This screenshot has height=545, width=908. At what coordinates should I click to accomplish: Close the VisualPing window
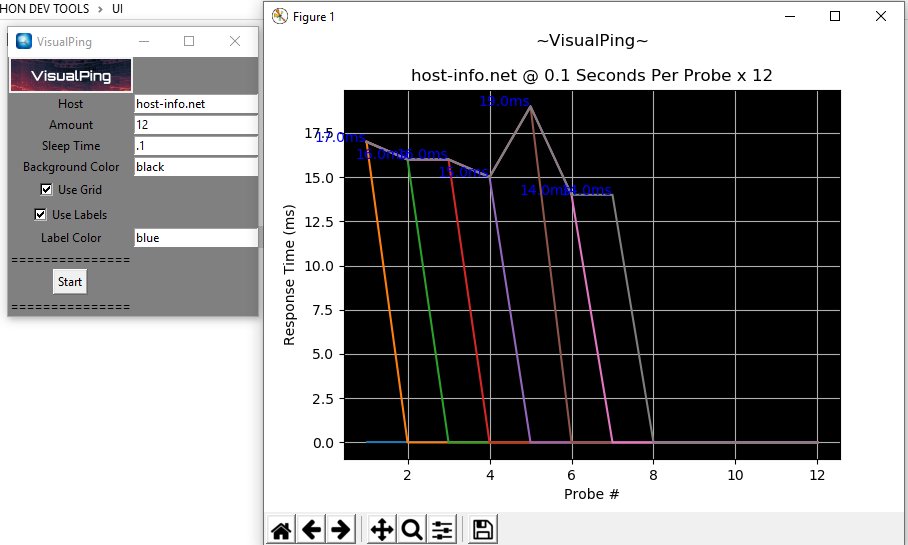click(x=235, y=41)
